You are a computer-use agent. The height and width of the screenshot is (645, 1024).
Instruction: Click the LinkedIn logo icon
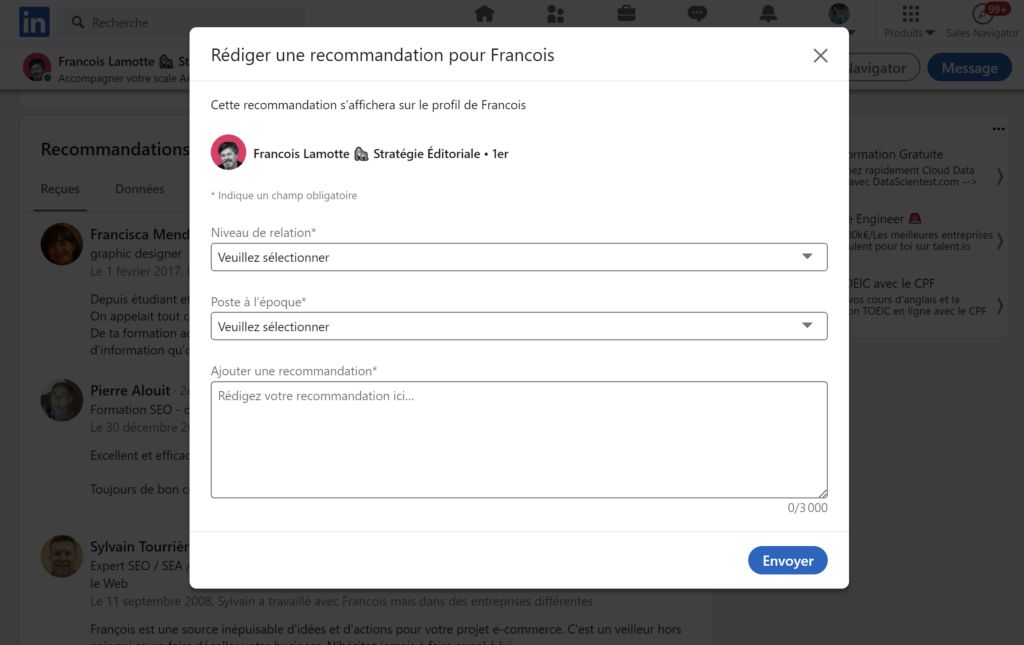coord(34,22)
